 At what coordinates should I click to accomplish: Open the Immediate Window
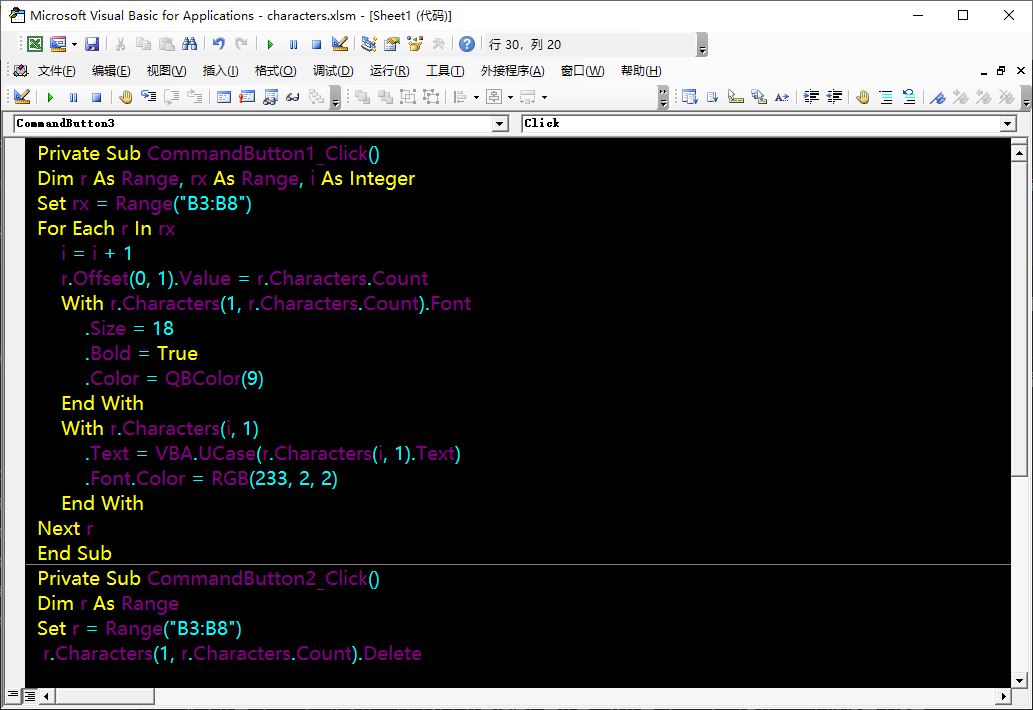pyautogui.click(x=247, y=97)
